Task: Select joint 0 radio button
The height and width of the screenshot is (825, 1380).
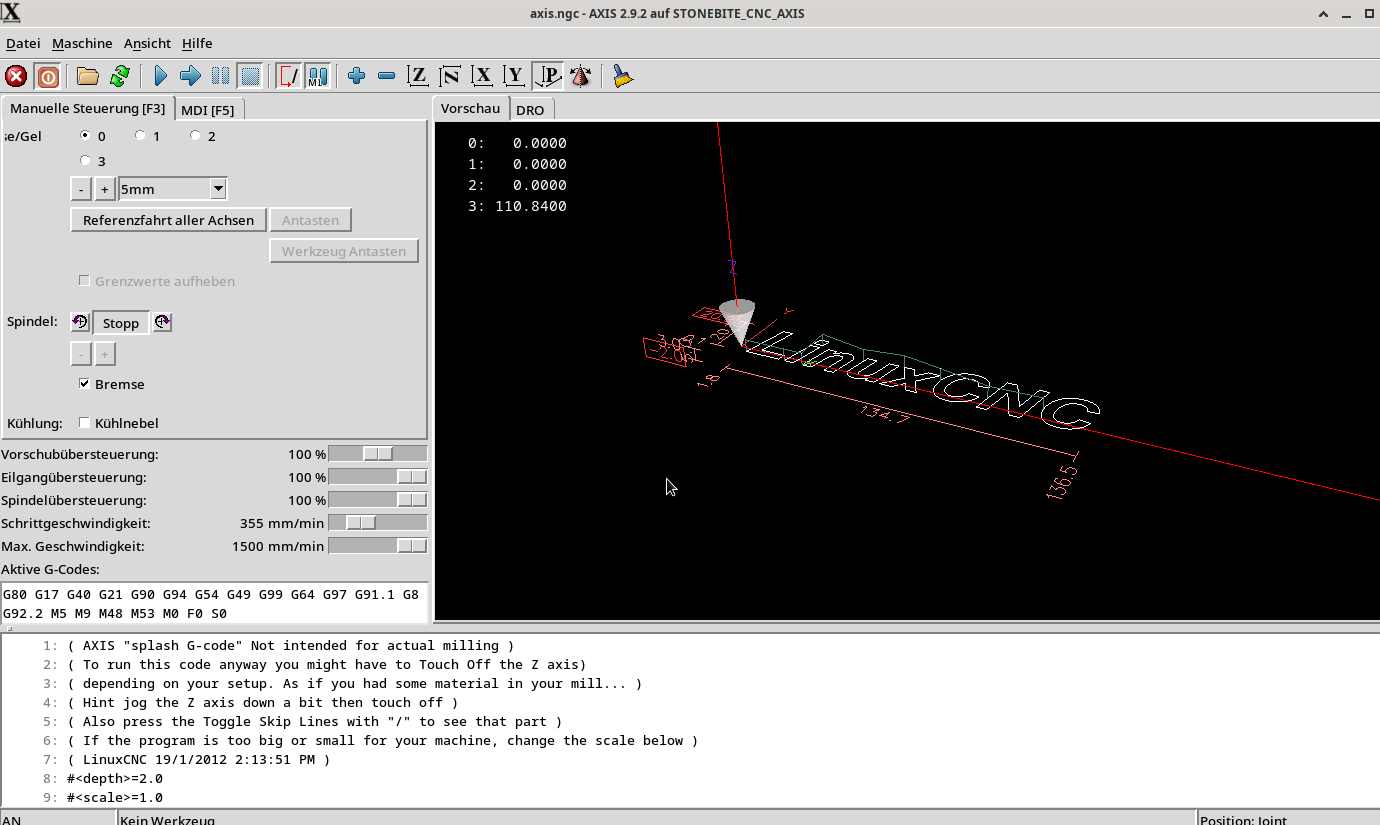Action: [x=85, y=135]
